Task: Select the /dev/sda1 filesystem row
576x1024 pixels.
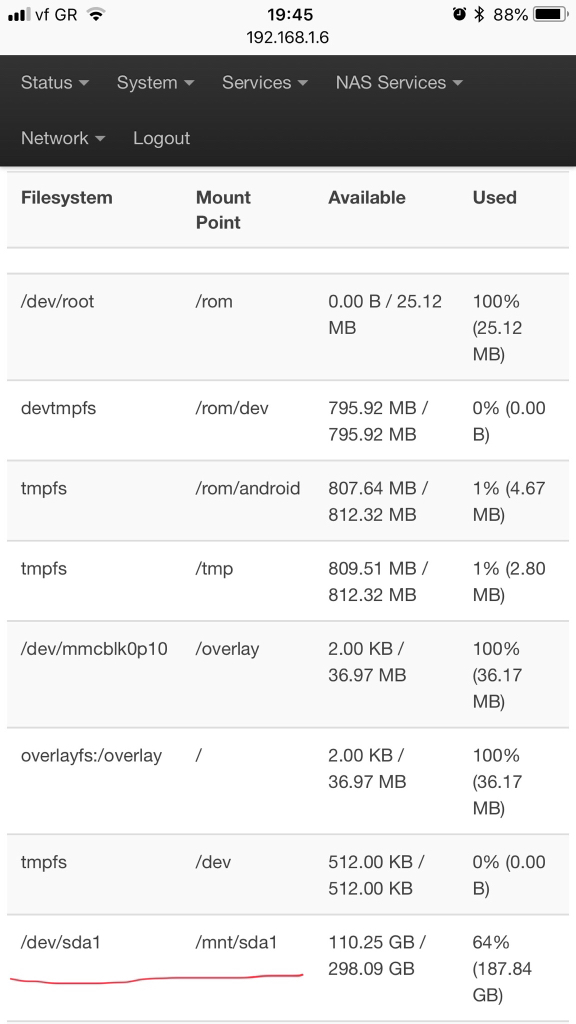Action: [288, 968]
